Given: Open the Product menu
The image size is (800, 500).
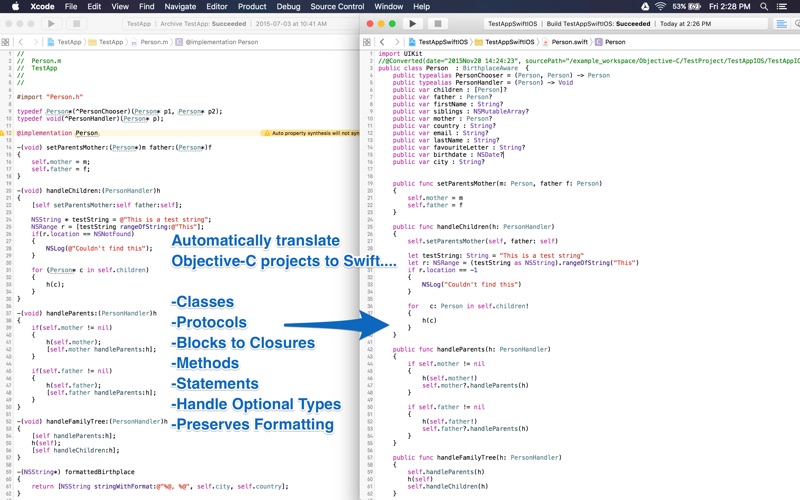Looking at the screenshot, I should point(252,6).
